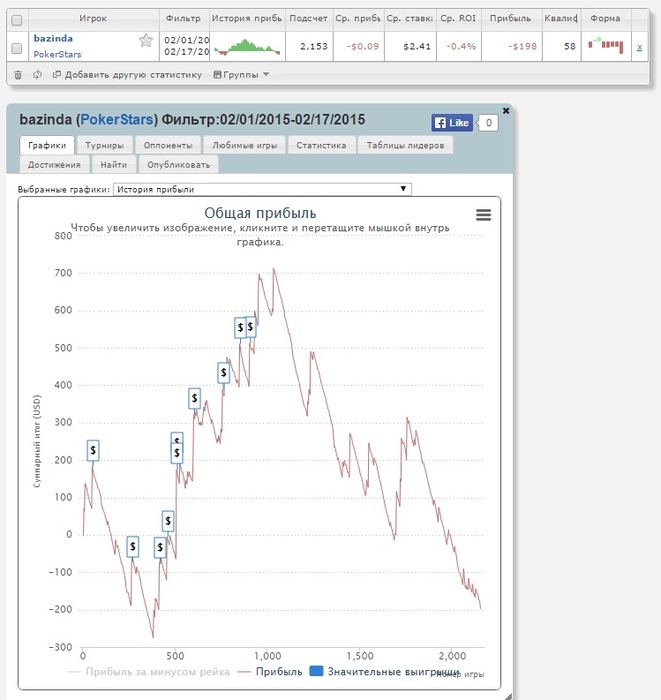Toggle legend item Прибыль series
The width and height of the screenshot is (661, 700).
pyautogui.click(x=270, y=672)
